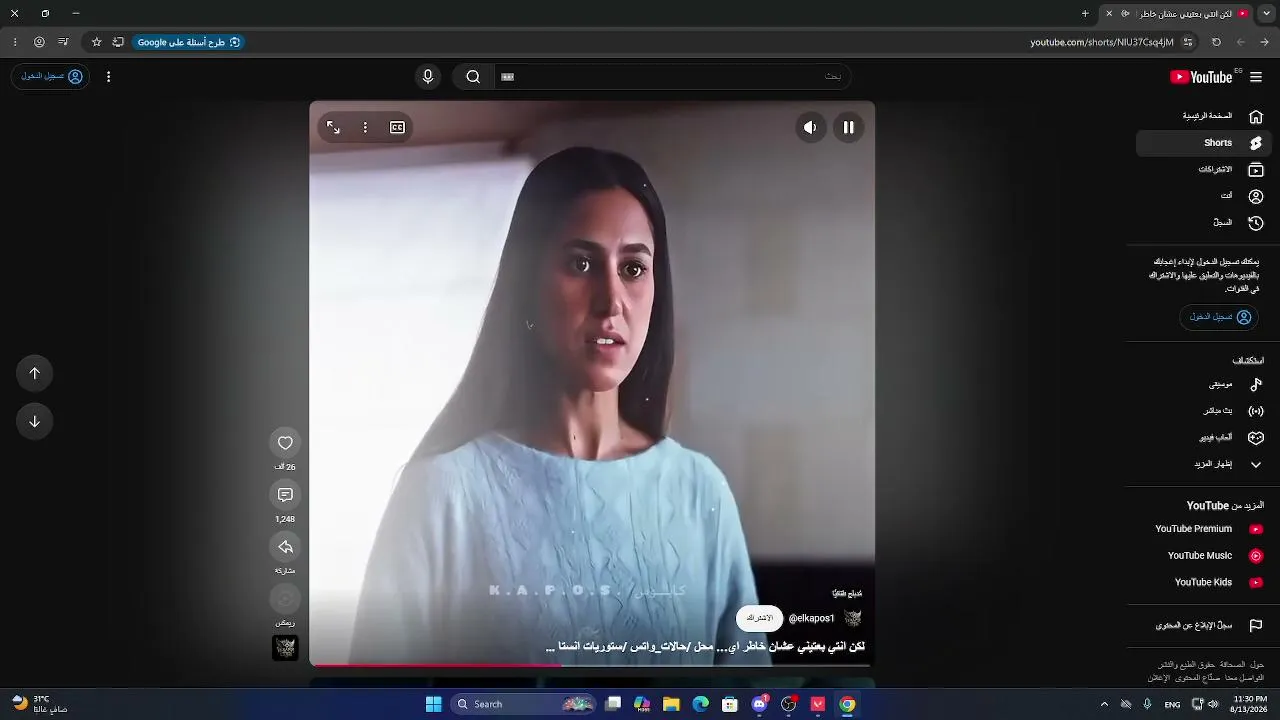Open Subscriptions (الاشتراكات) in the sidebar
The height and width of the screenshot is (720, 1280).
(x=1204, y=170)
